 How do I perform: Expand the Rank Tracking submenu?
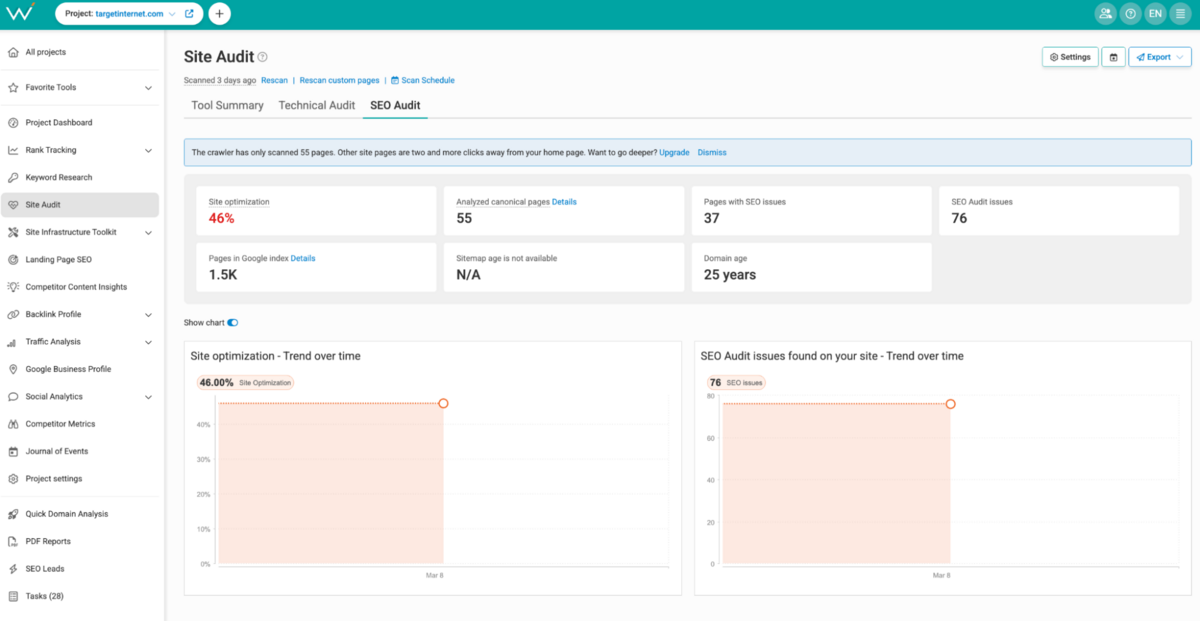148,150
